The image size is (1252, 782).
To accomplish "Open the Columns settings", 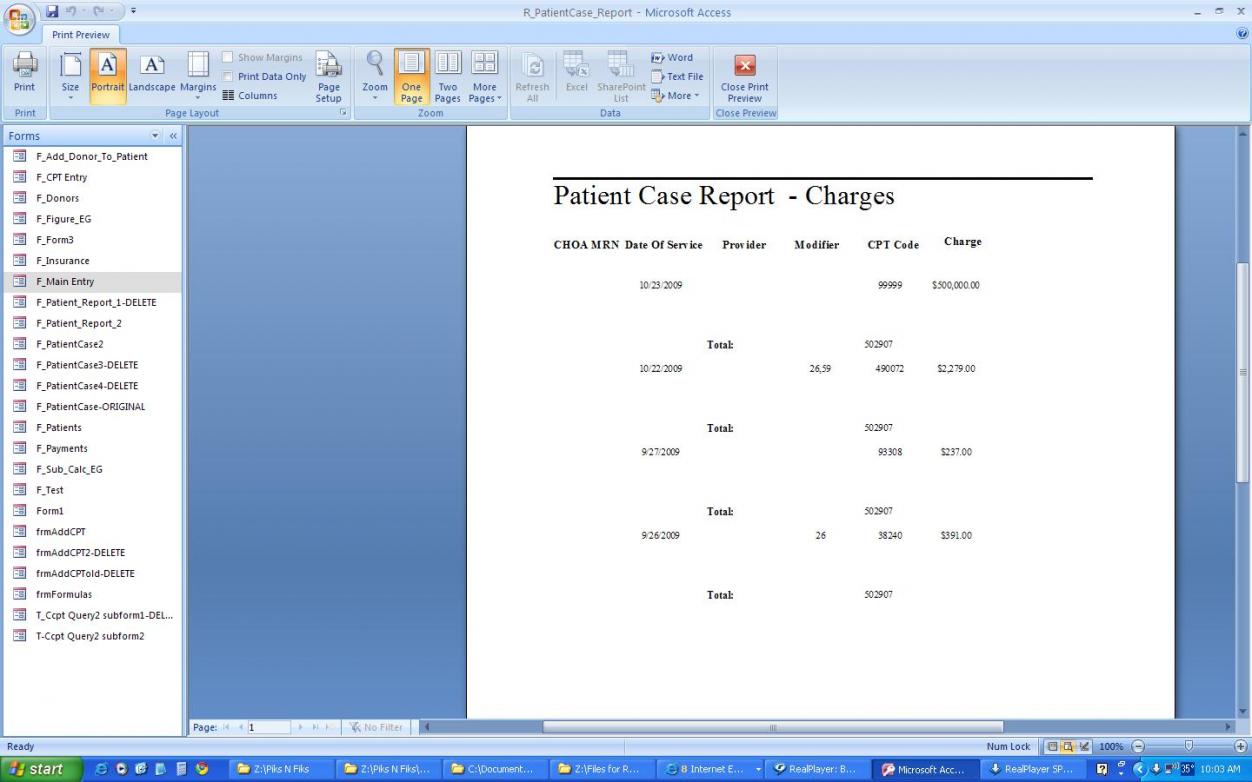I will (x=250, y=96).
